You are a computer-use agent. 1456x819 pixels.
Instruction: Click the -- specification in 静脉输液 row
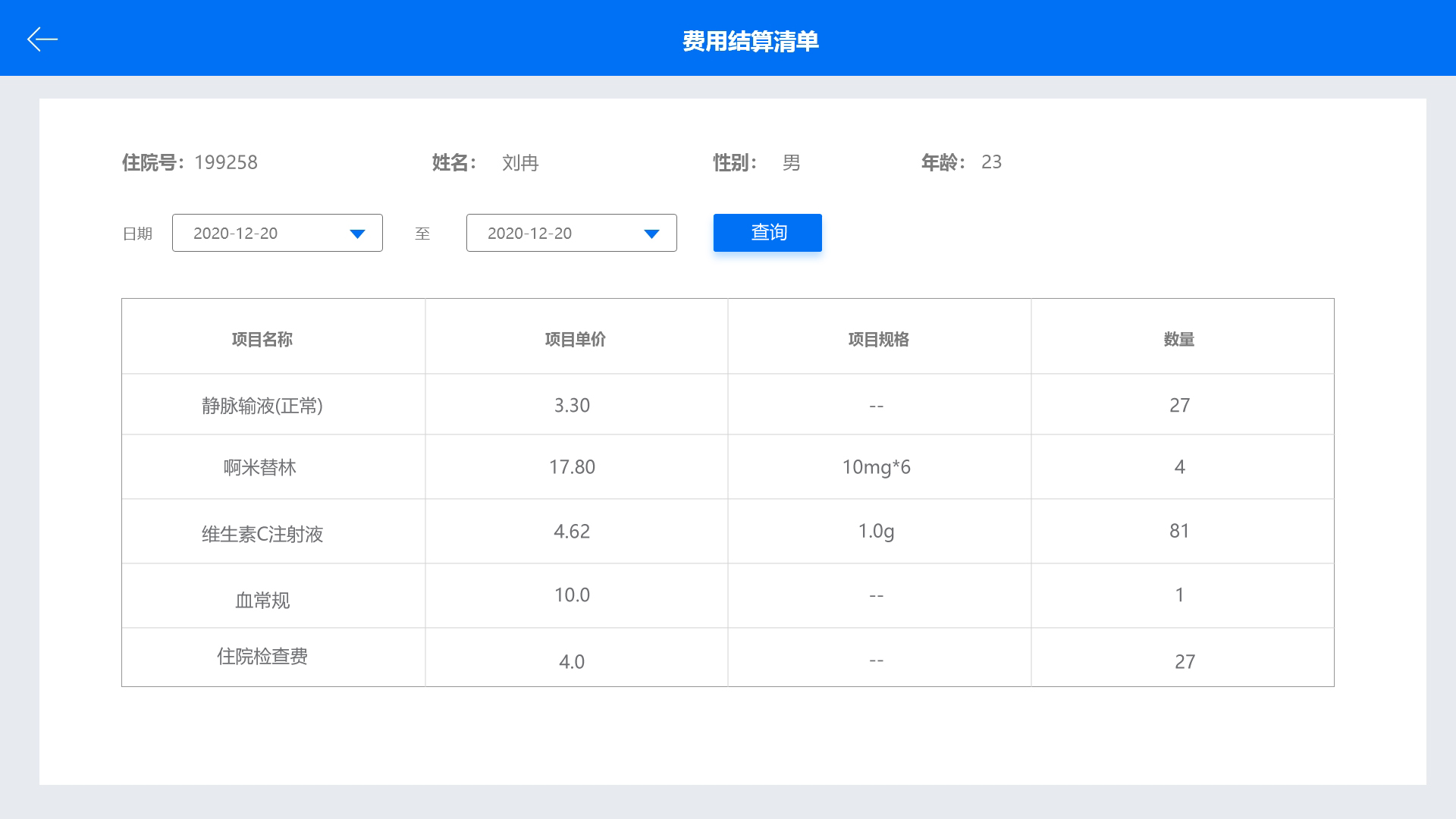click(x=877, y=406)
